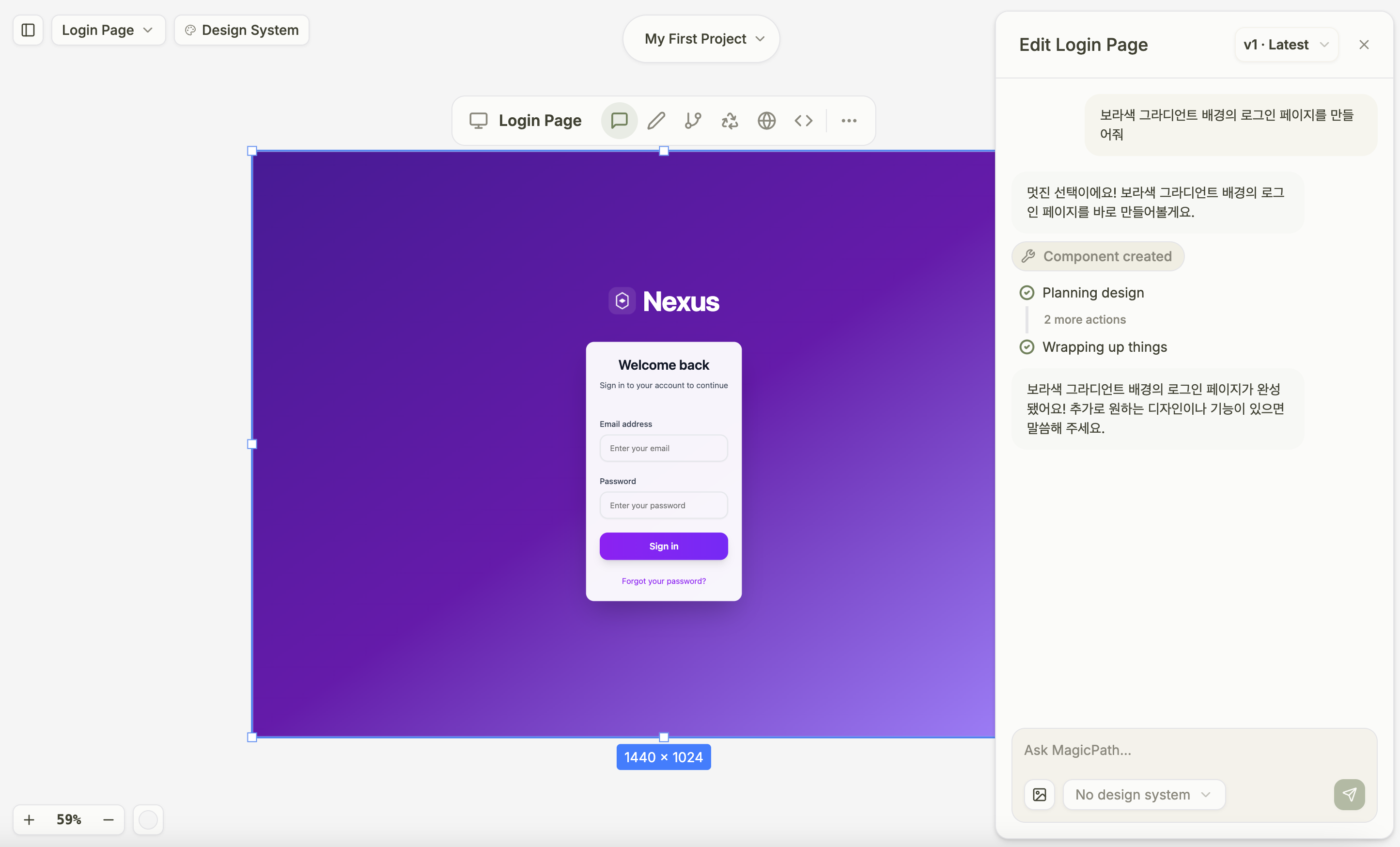Click the send arrow to submit prompt
The width and height of the screenshot is (1400, 847).
pyautogui.click(x=1349, y=794)
